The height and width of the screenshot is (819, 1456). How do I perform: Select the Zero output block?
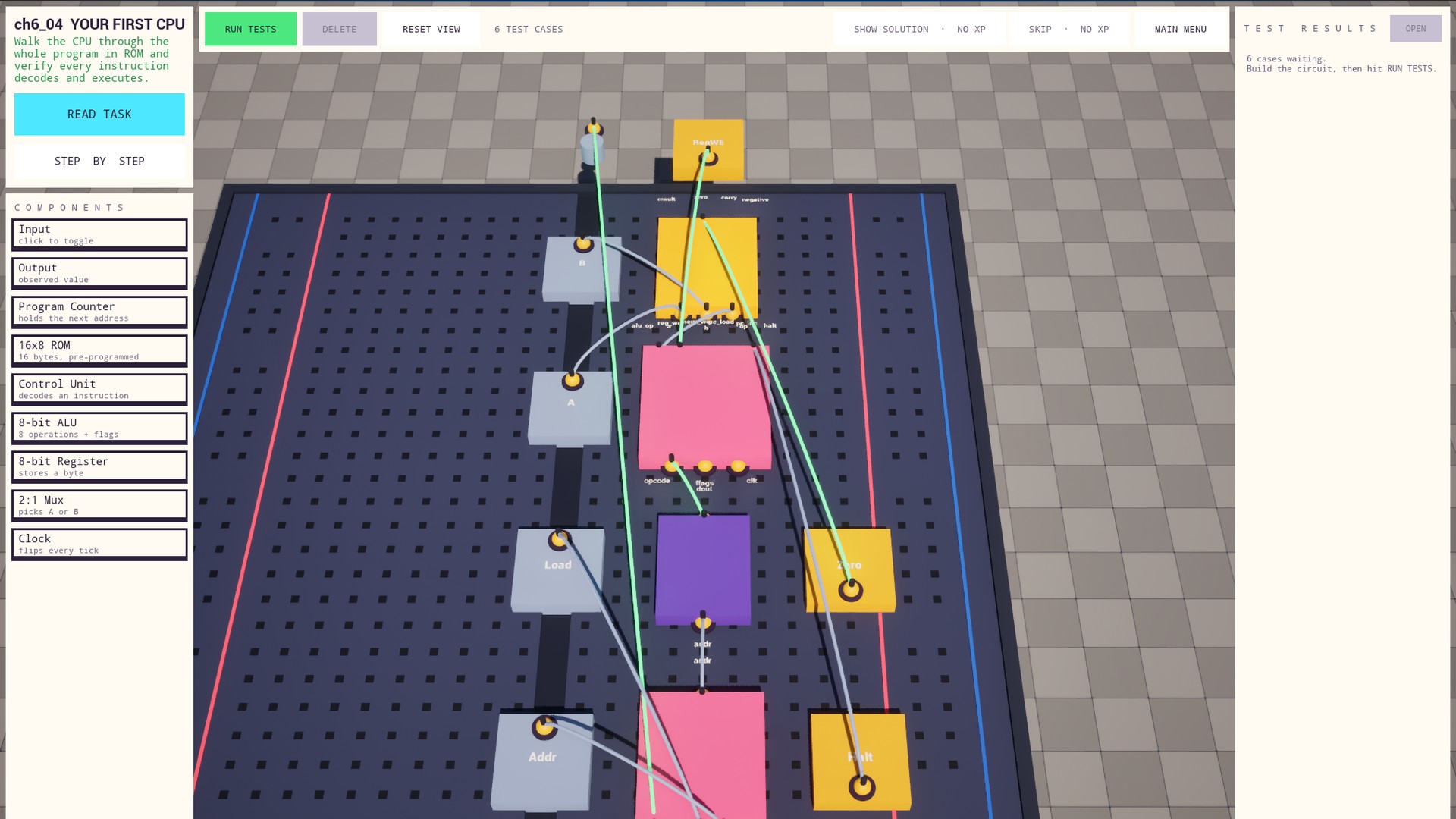[849, 570]
